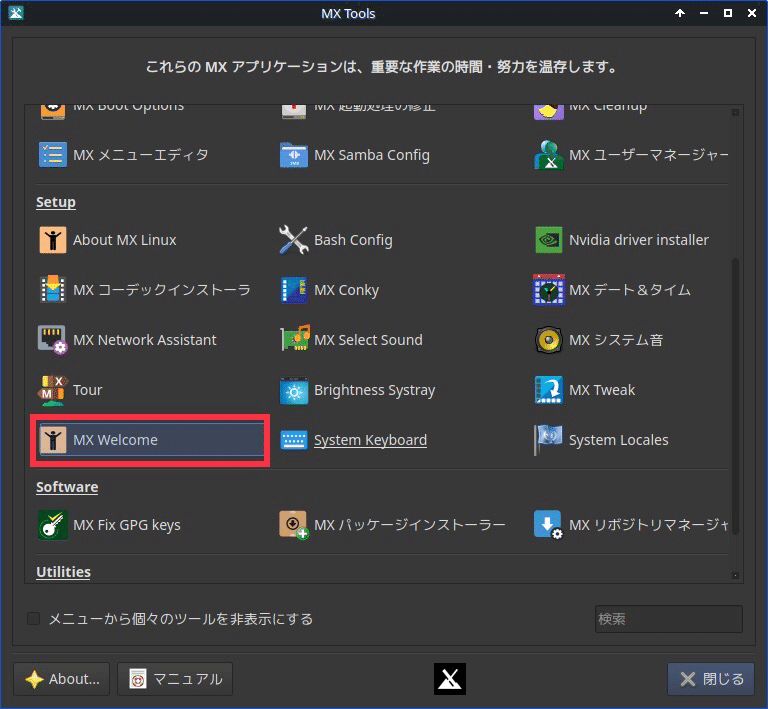Click the Software section heading
This screenshot has height=709, width=768.
(x=67, y=487)
